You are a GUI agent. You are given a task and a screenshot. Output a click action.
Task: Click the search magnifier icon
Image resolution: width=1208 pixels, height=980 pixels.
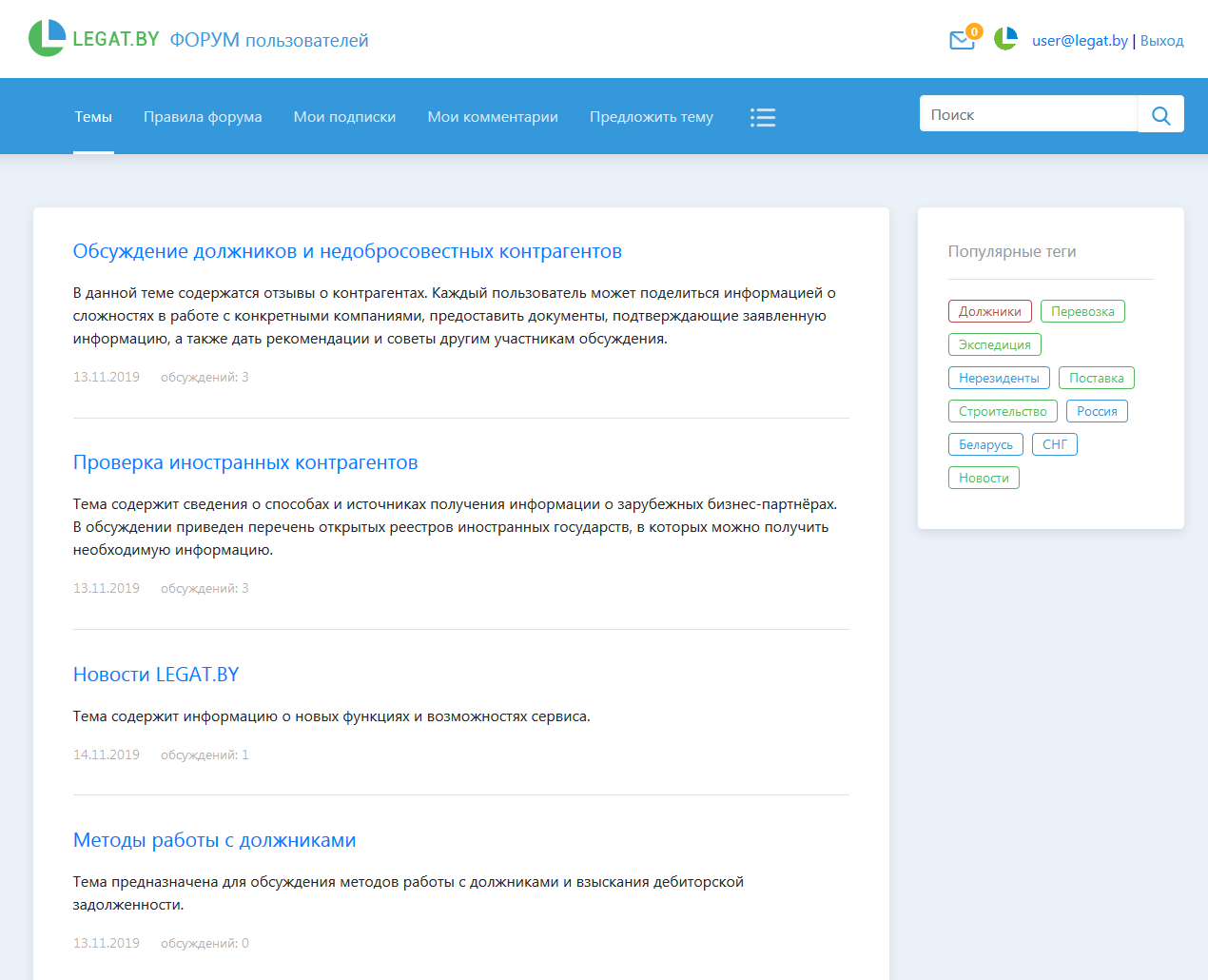tap(1160, 114)
